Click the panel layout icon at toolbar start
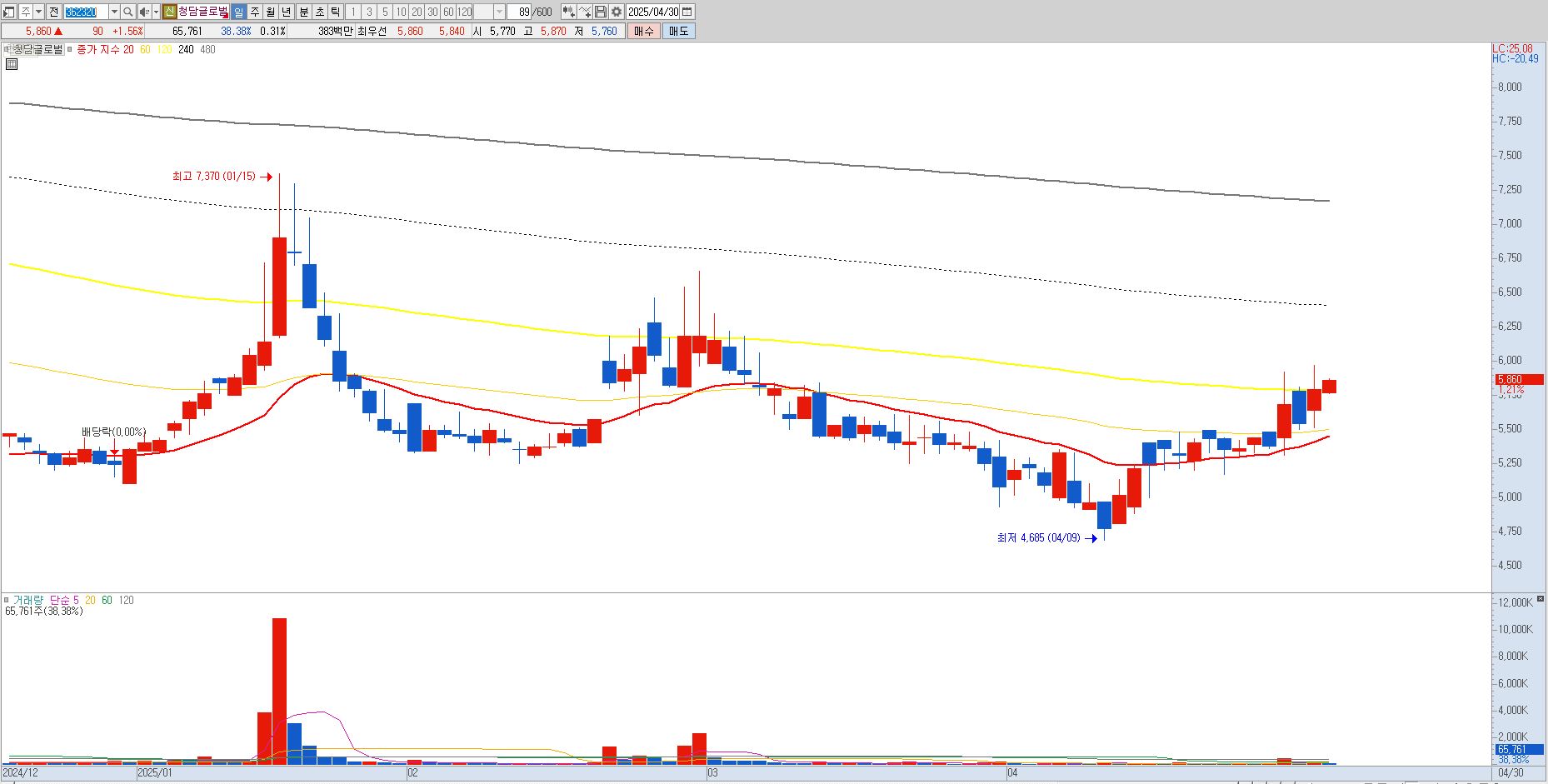The height and width of the screenshot is (784, 1548). 8,12
